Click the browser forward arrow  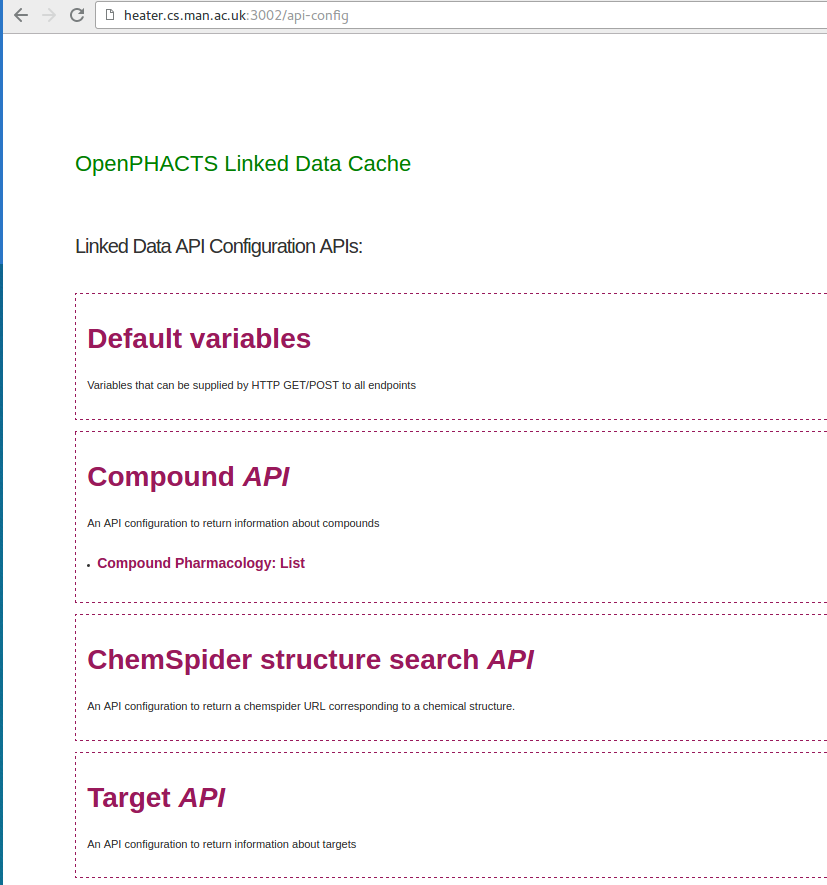pos(49,15)
